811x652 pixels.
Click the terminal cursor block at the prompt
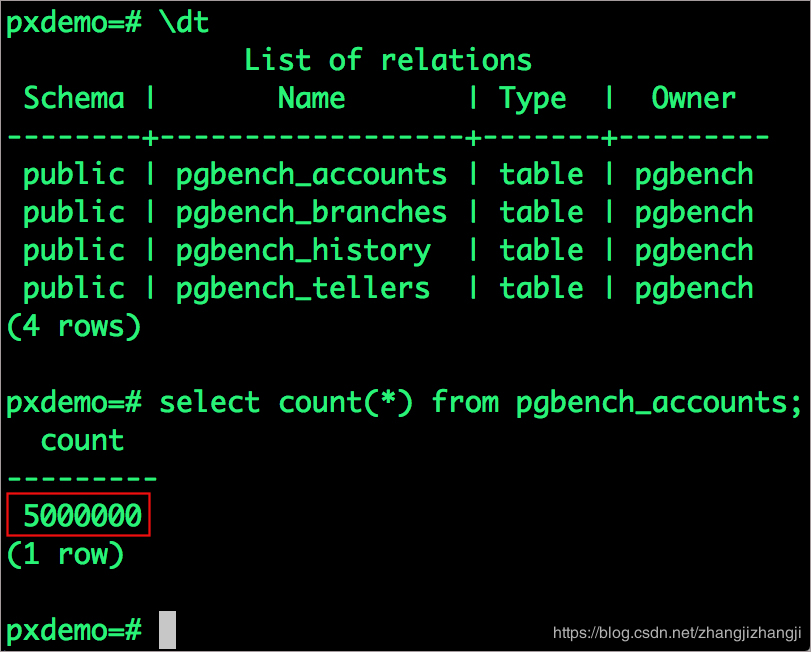pos(167,630)
